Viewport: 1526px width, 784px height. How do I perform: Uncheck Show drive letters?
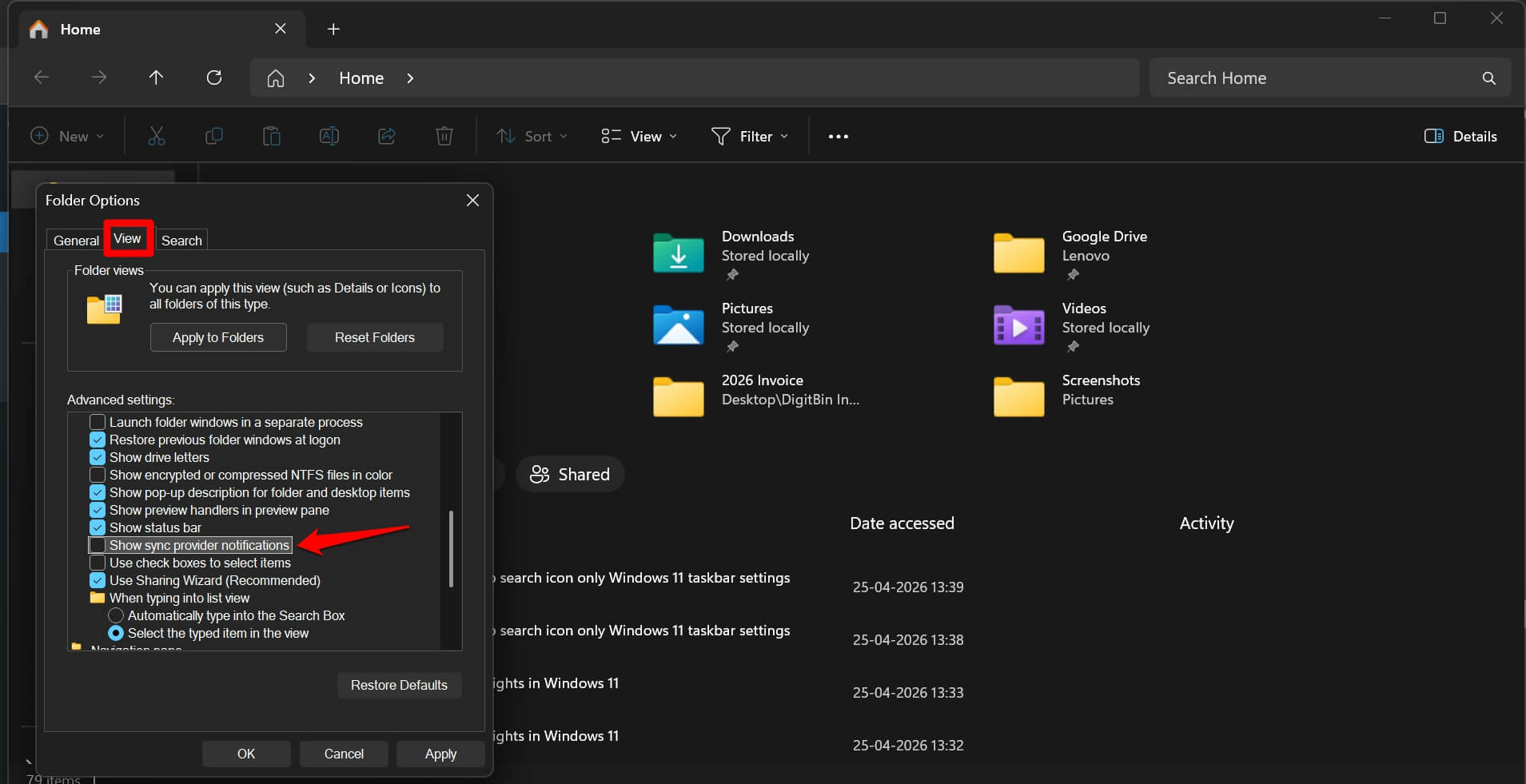point(98,457)
